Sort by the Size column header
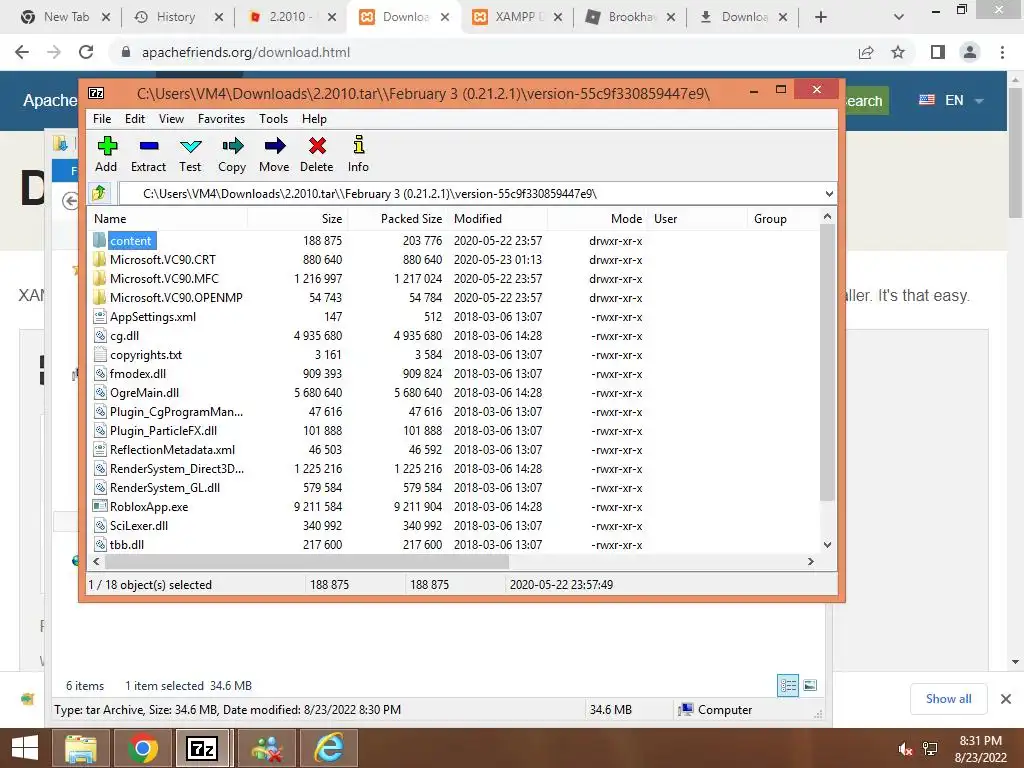Screen dimensions: 1024x768 pos(298,219)
